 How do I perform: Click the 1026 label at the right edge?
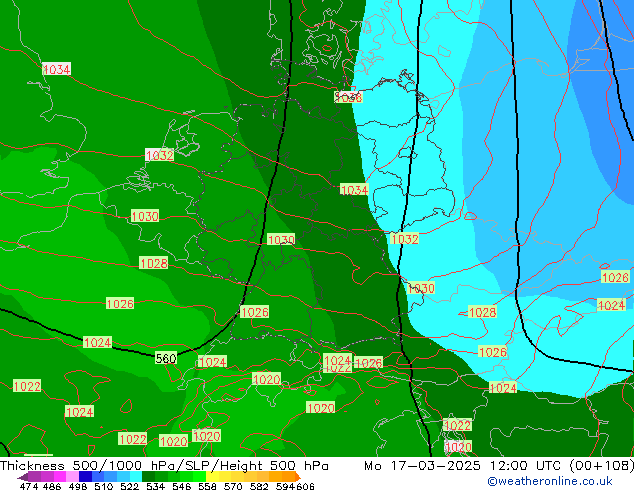(x=615, y=277)
